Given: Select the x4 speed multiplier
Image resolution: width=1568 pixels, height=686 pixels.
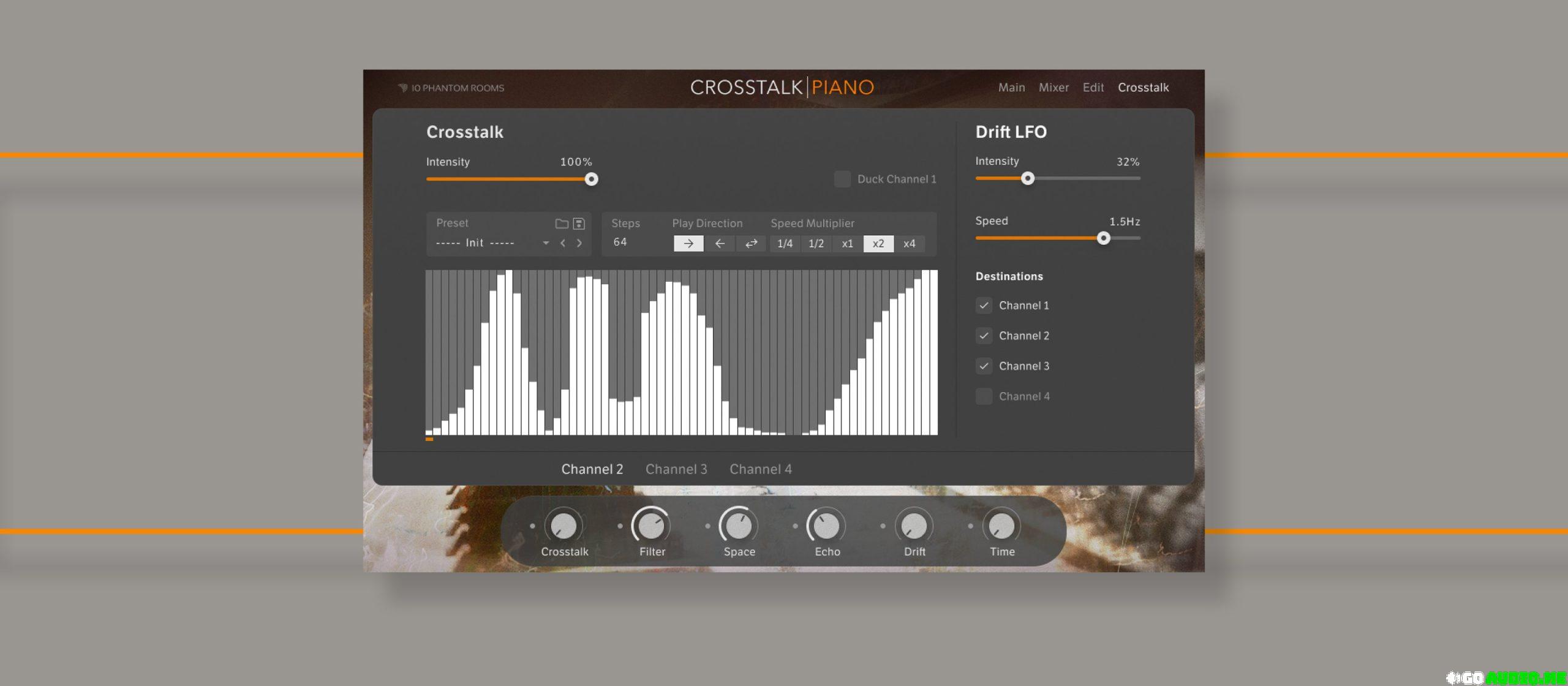Looking at the screenshot, I should [x=910, y=243].
